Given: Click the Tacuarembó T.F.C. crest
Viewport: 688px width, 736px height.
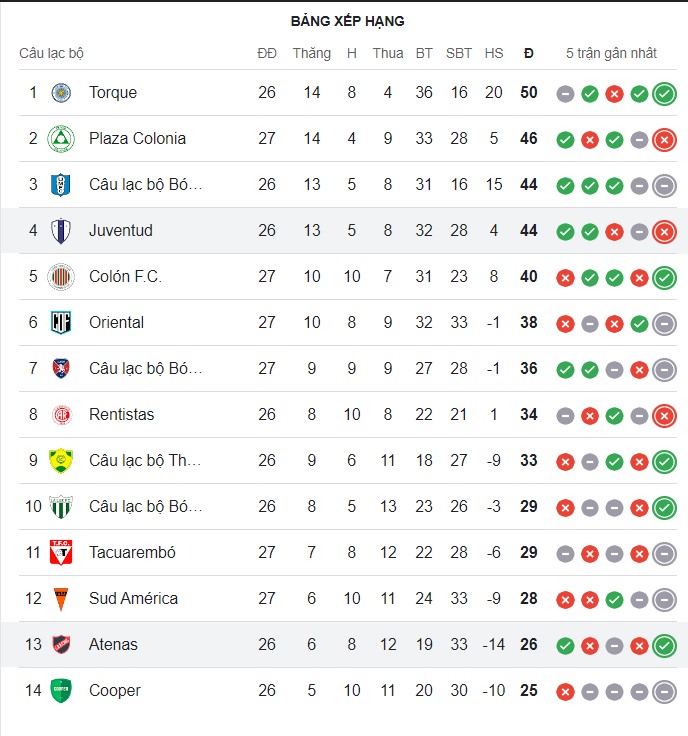Looking at the screenshot, I should (x=61, y=553).
